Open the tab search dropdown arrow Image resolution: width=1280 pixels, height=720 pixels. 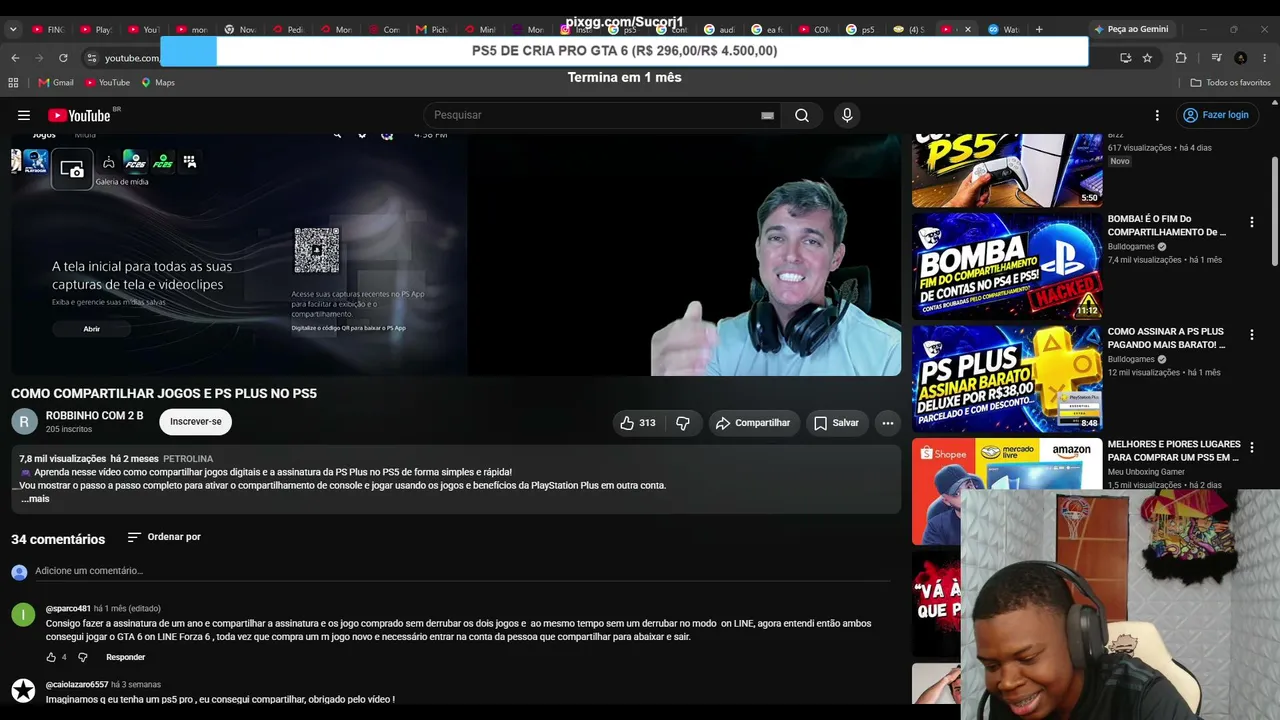13,29
